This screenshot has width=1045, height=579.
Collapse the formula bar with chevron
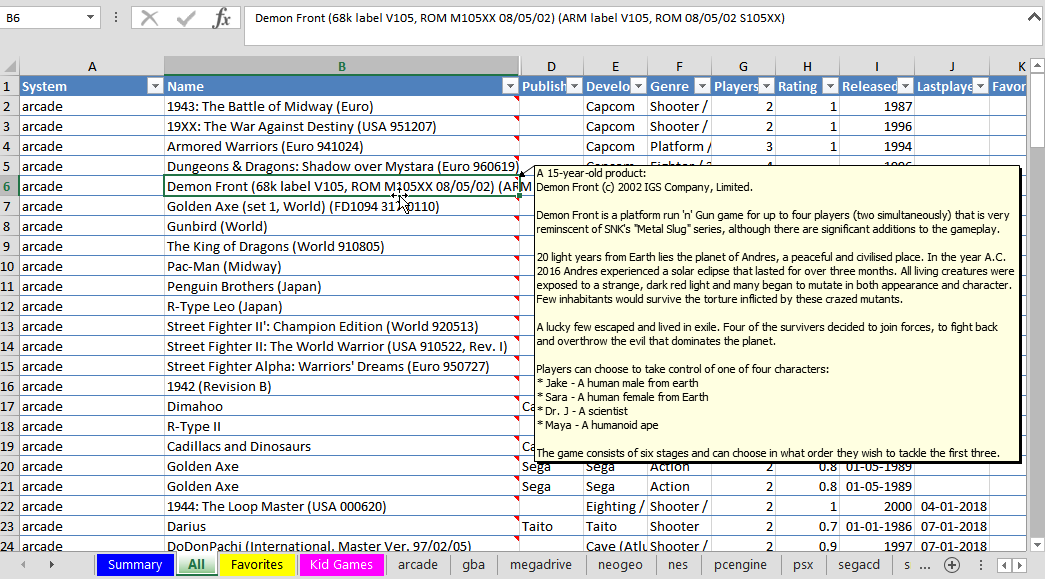[x=1034, y=16]
